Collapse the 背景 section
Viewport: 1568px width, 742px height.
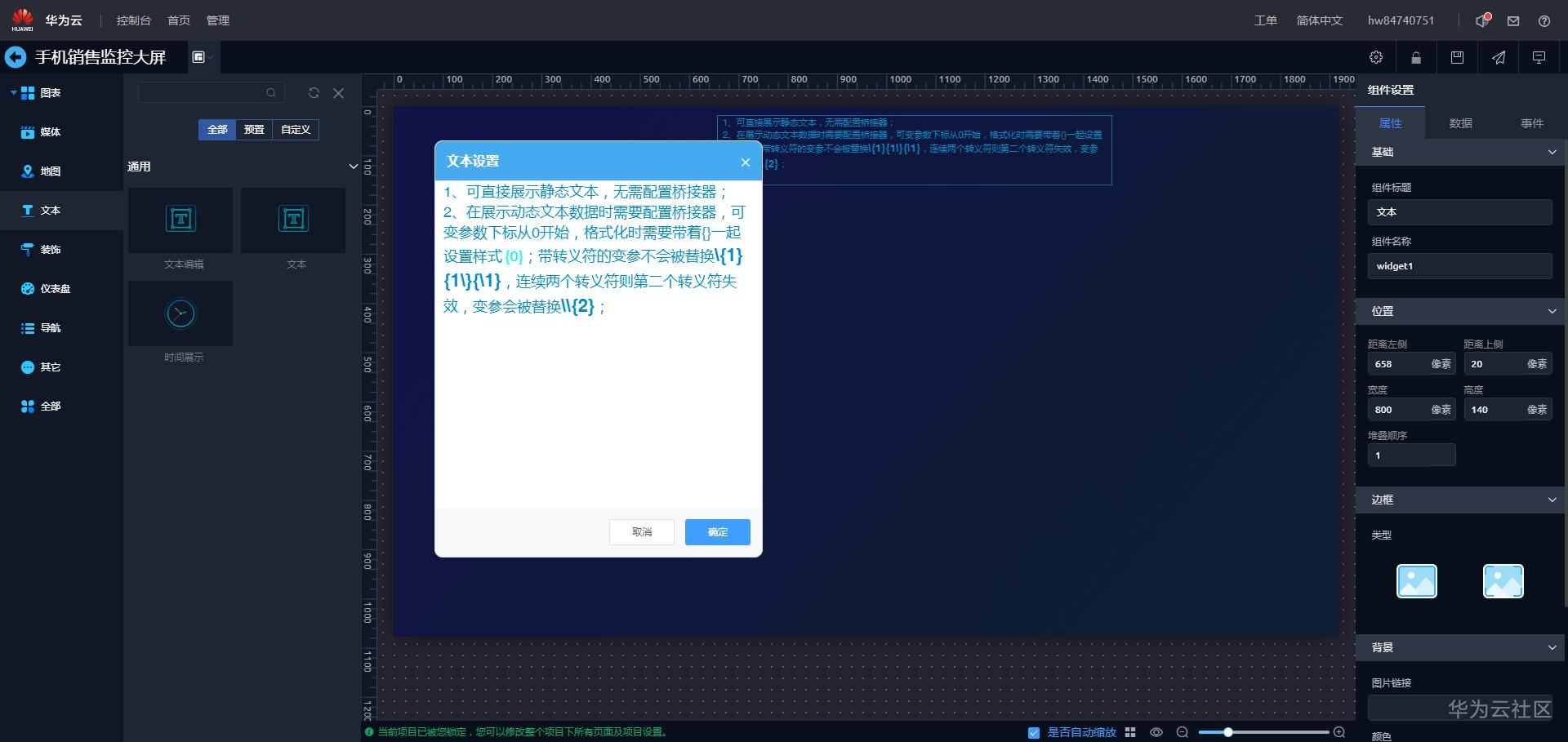pos(1552,647)
